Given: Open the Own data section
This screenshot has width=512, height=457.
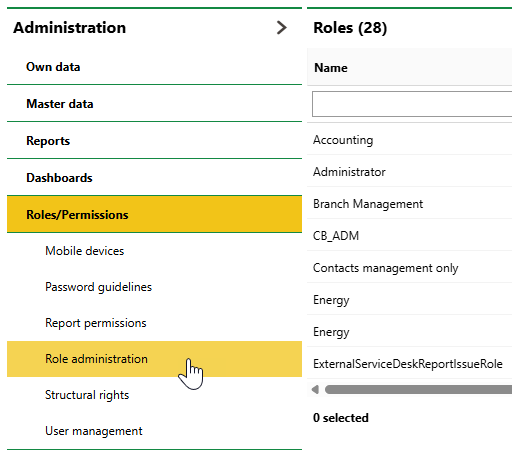Looking at the screenshot, I should 154,67.
